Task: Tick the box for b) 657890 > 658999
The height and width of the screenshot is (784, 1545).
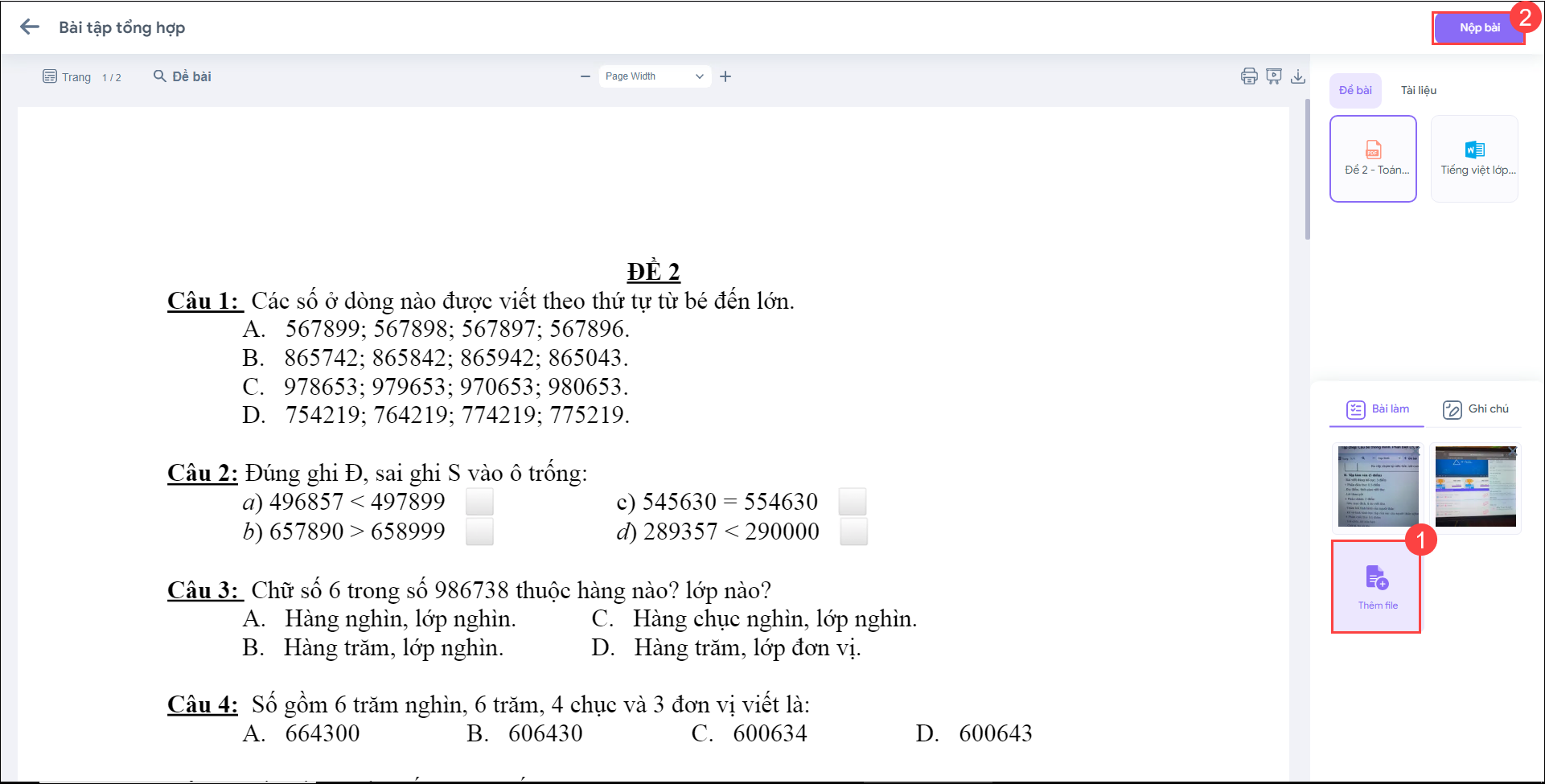Action: click(479, 532)
